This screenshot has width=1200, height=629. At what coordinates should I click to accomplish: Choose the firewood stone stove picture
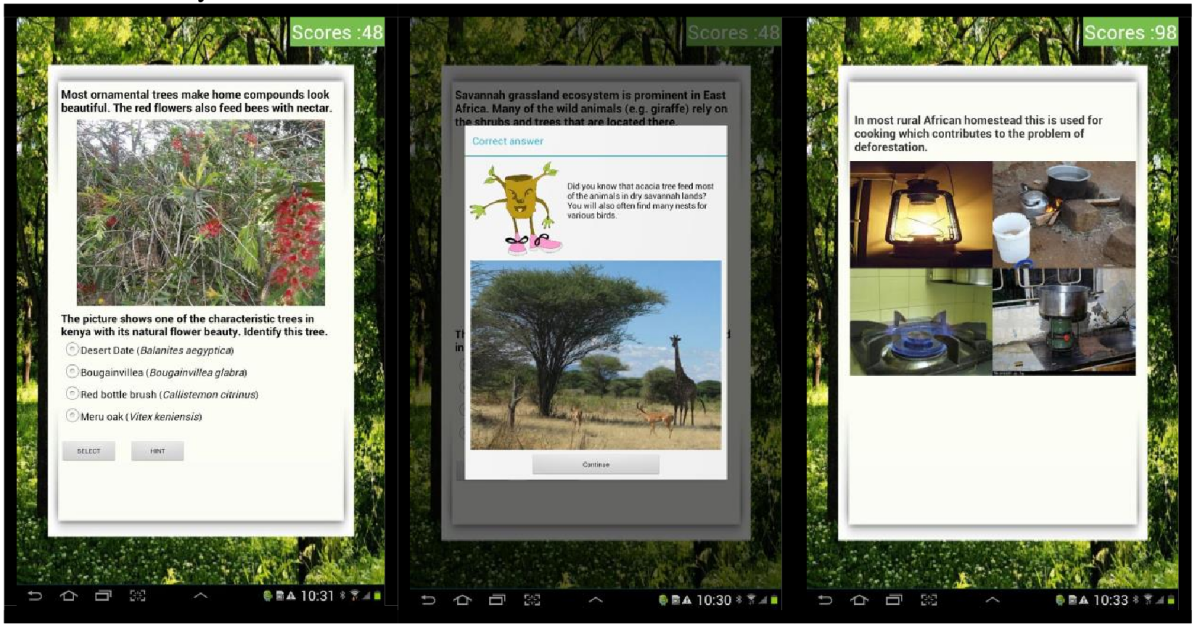[1064, 214]
